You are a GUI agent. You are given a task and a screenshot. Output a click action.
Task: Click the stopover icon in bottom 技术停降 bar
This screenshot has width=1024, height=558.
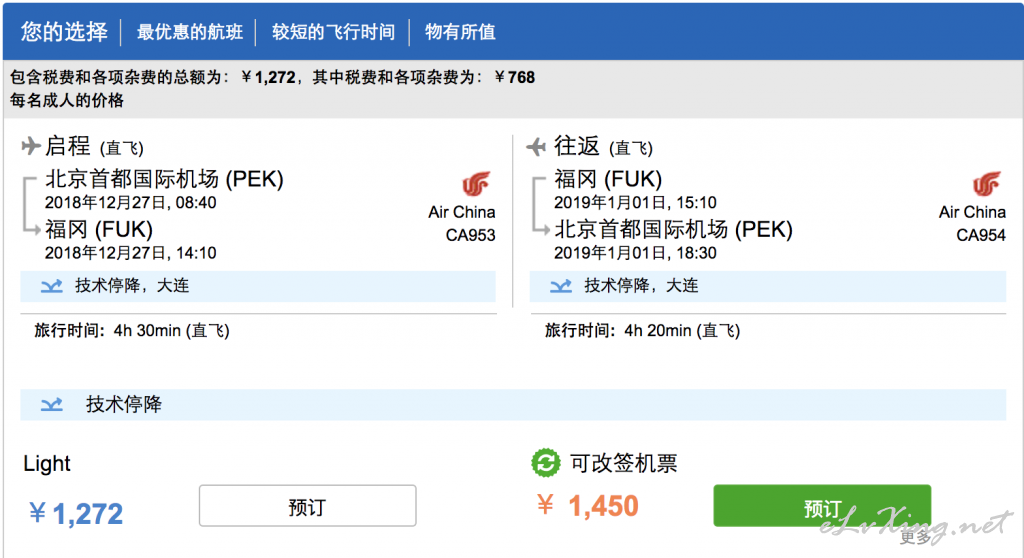coord(52,404)
